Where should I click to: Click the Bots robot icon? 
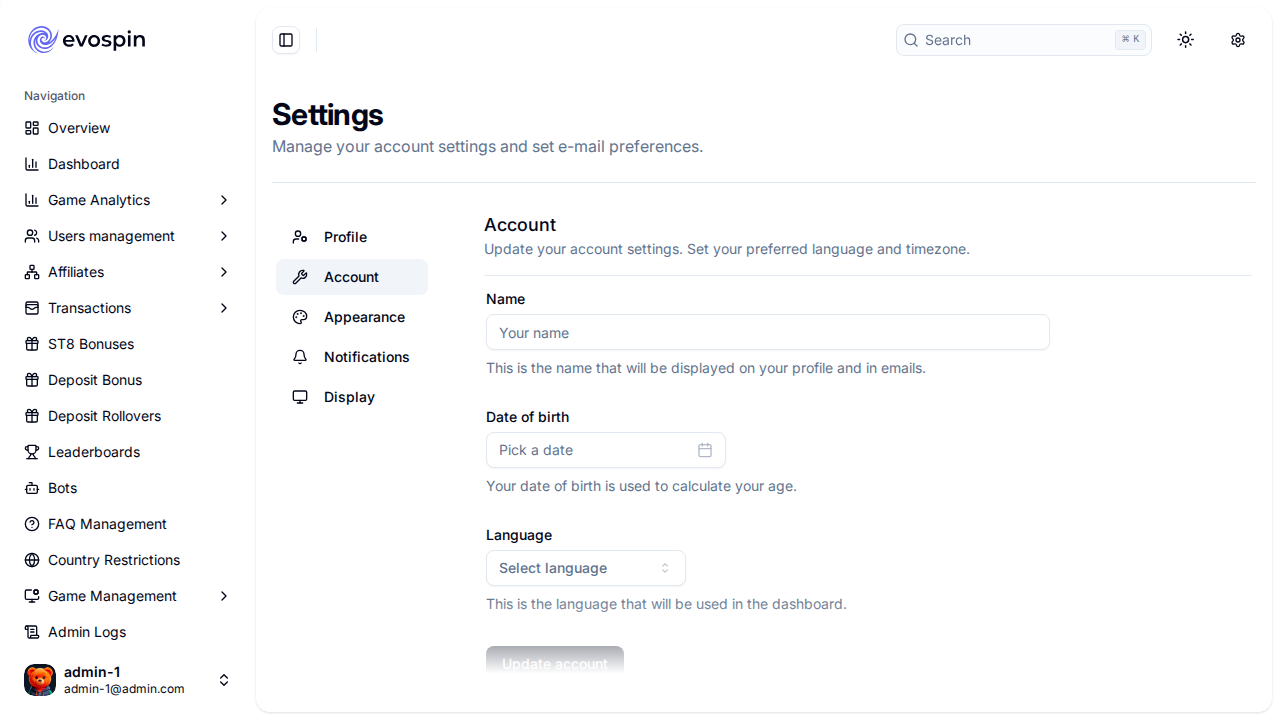click(x=32, y=488)
